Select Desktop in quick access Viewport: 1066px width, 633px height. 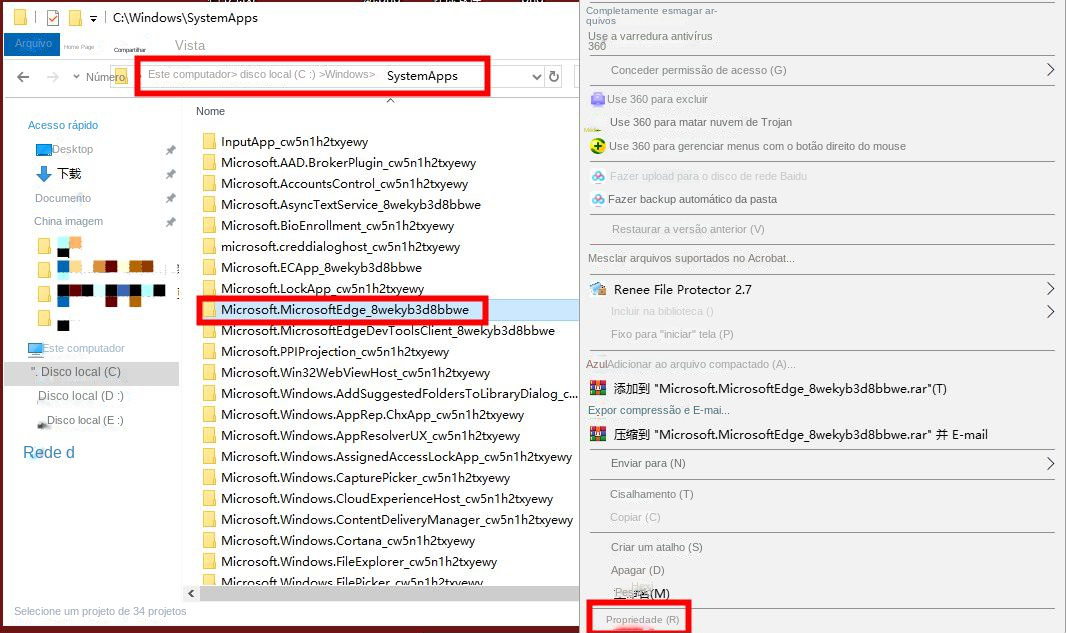click(x=73, y=149)
